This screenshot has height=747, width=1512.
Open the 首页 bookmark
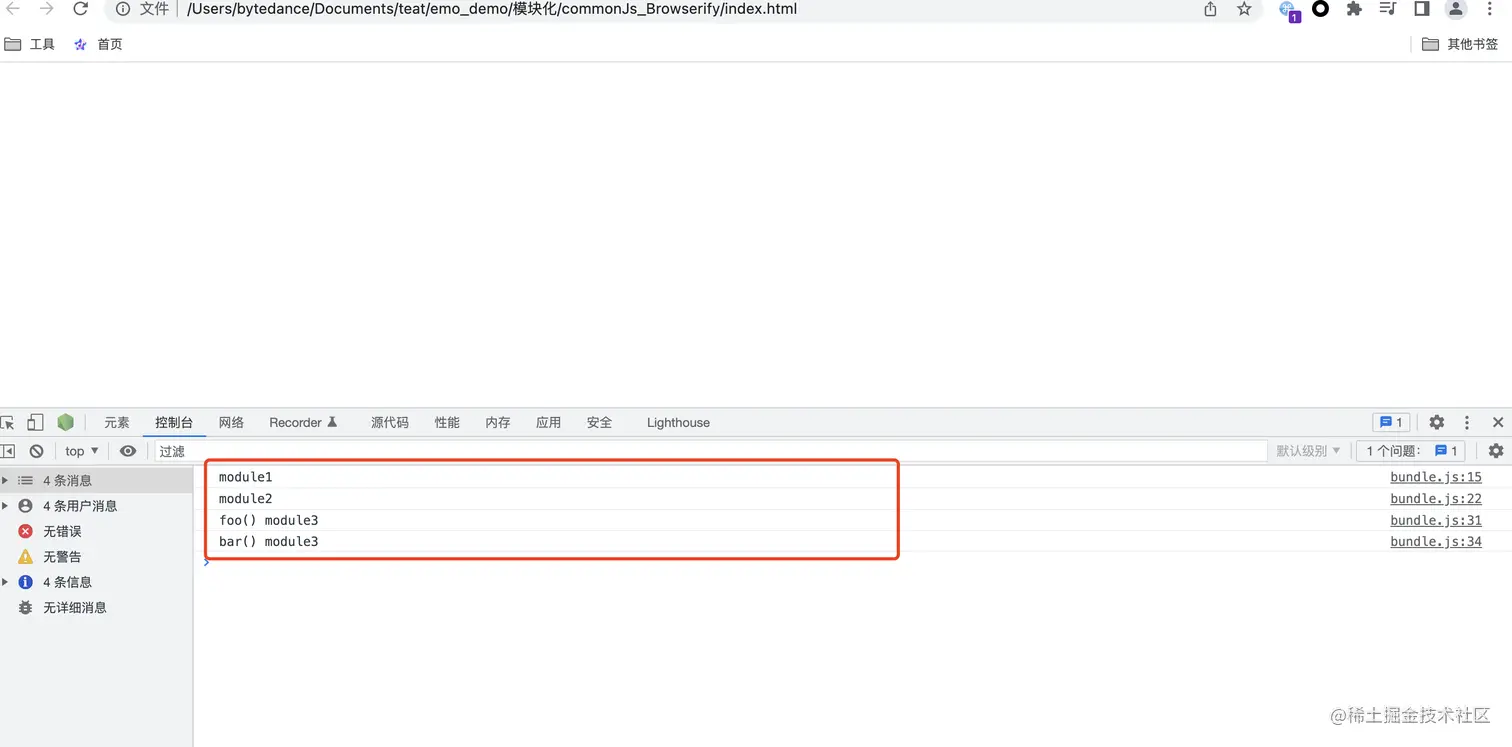pos(98,44)
